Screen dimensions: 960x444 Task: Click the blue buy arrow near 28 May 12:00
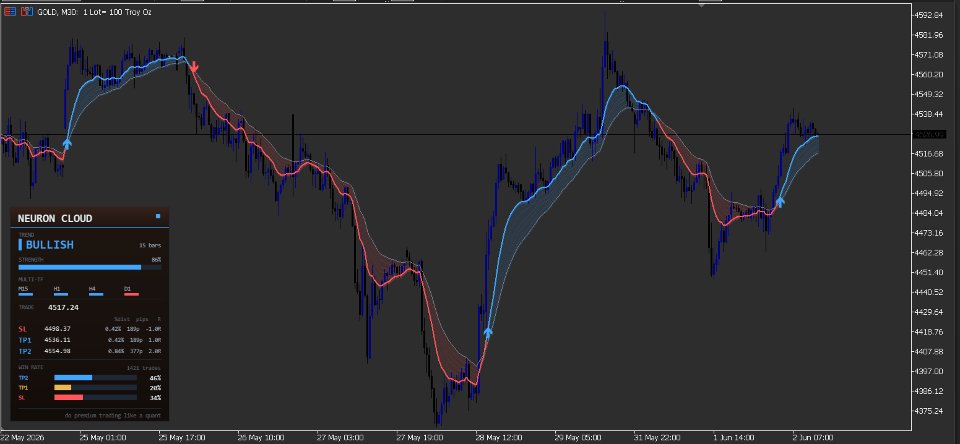(488, 333)
